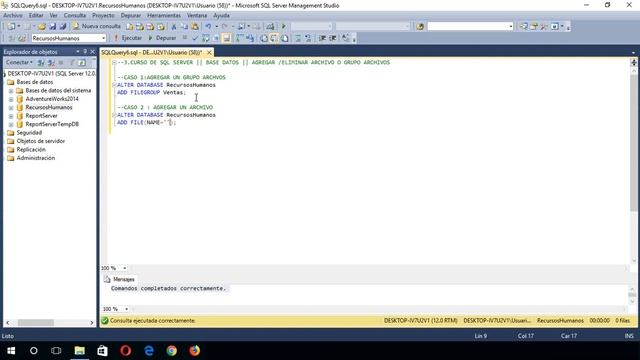
Task: Open the Consulta menu
Action: 75,16
